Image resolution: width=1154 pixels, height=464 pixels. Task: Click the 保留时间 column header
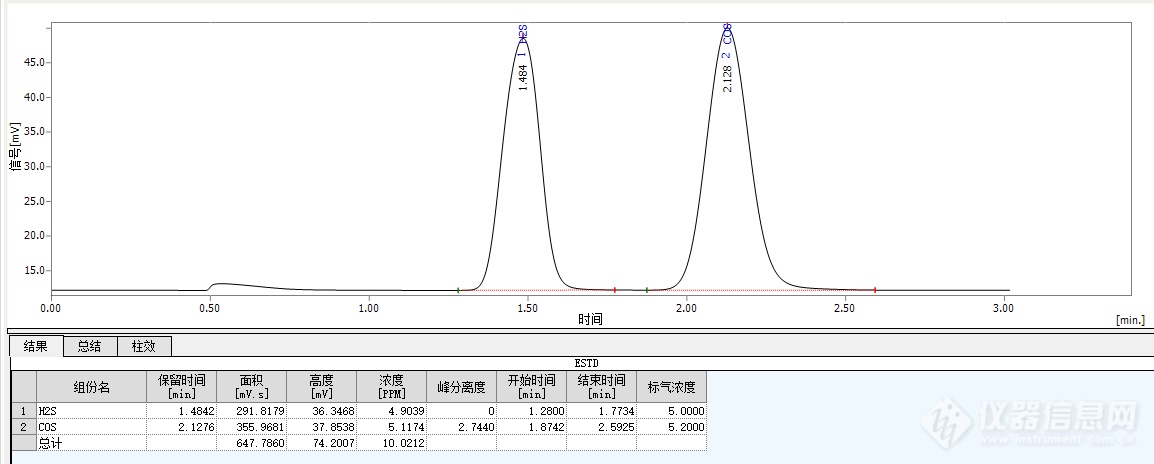[x=181, y=387]
